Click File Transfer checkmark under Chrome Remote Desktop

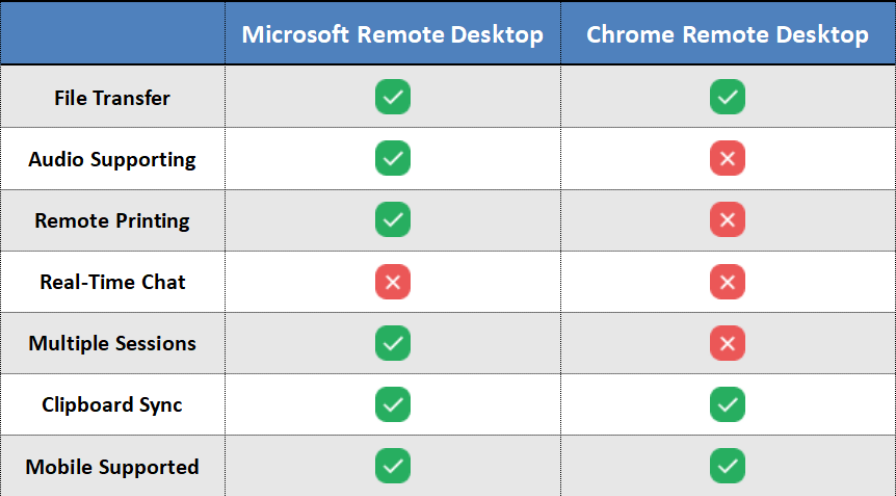727,97
